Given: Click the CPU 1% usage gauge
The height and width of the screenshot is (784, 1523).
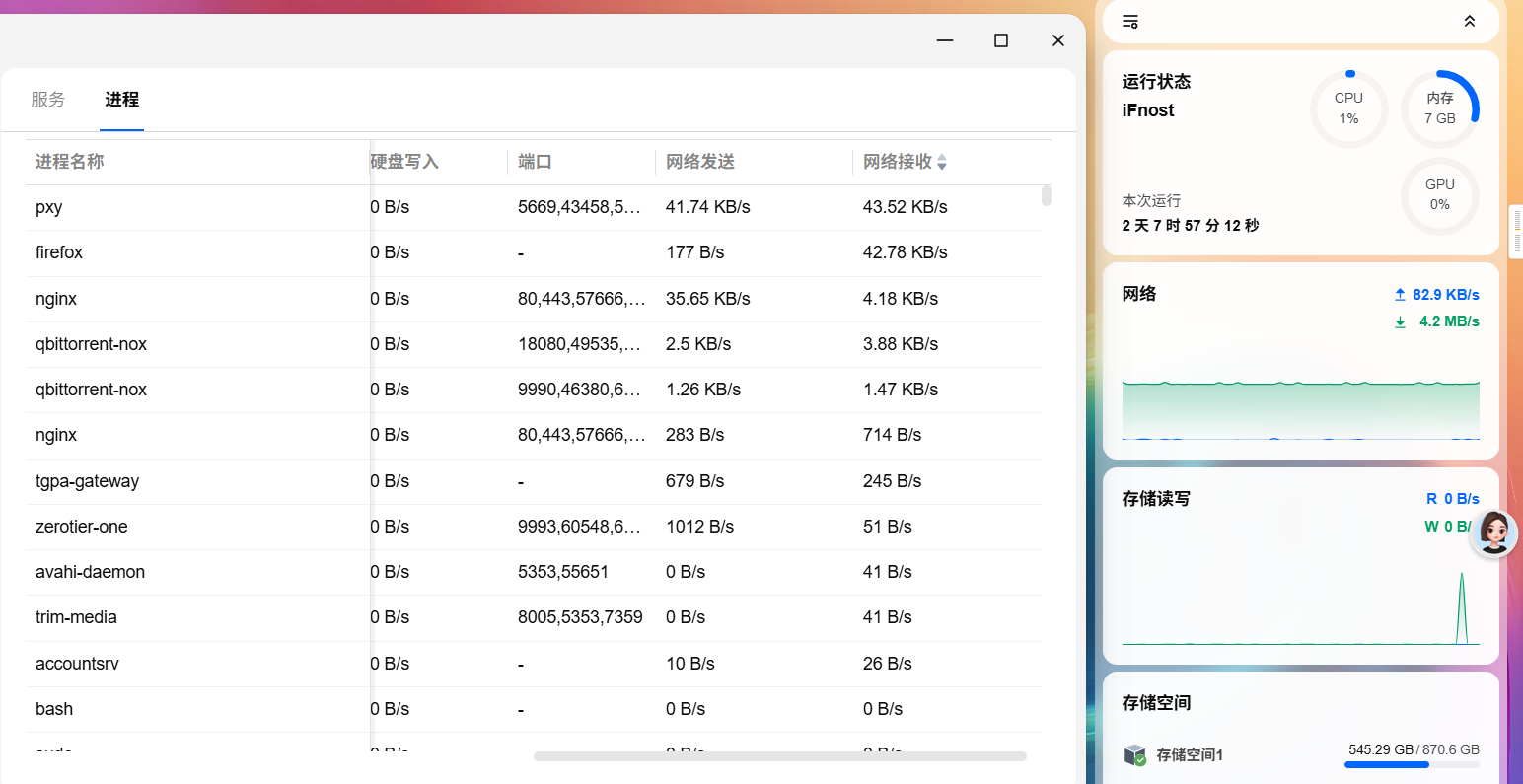Looking at the screenshot, I should [x=1348, y=108].
